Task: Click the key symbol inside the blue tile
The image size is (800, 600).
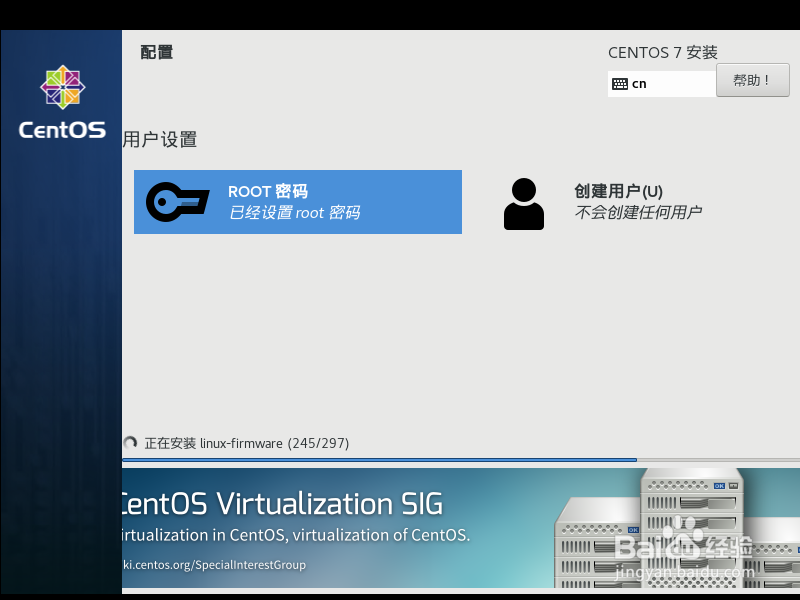Action: click(x=177, y=202)
